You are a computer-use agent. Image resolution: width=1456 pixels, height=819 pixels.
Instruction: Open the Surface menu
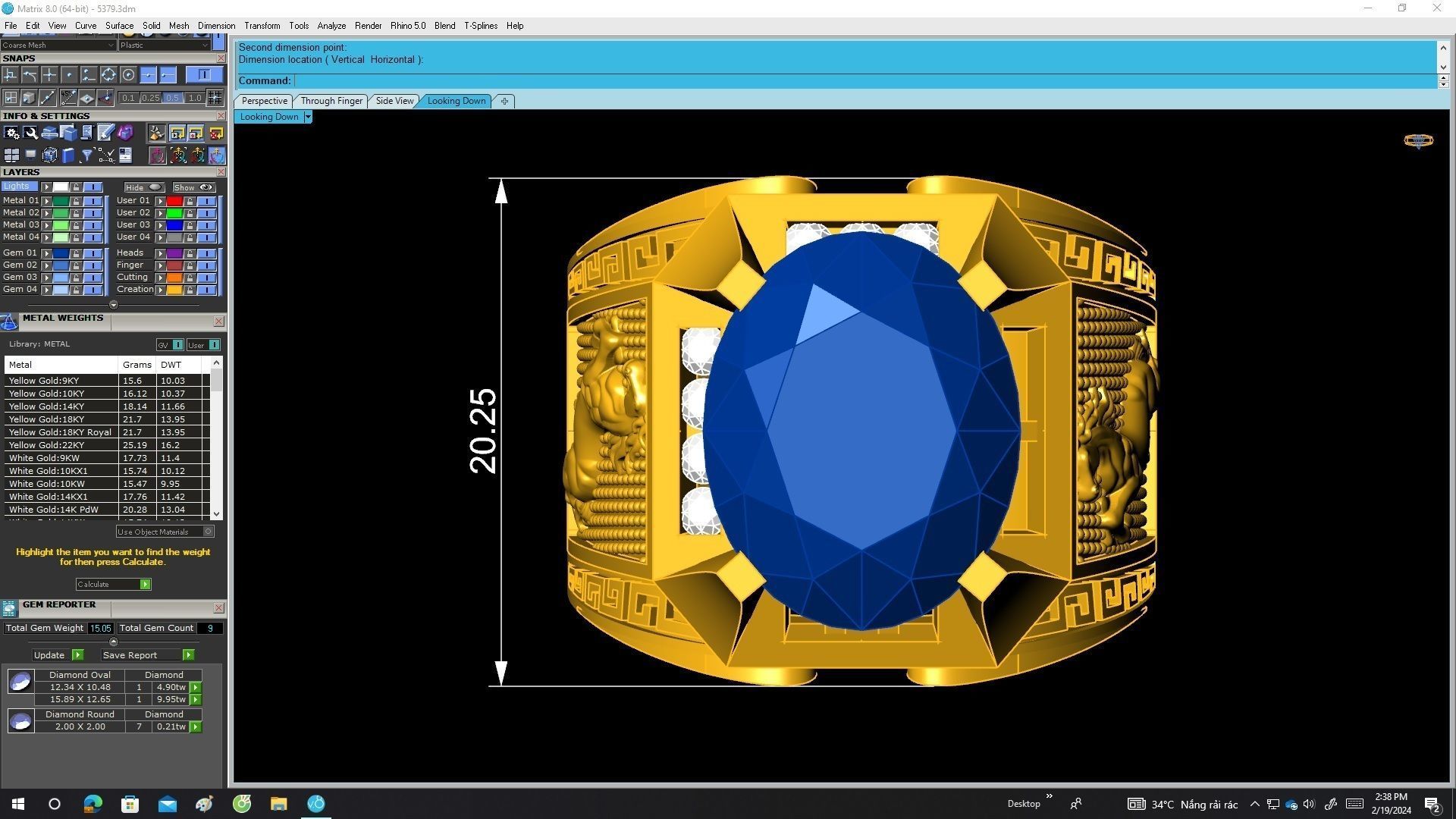click(119, 26)
